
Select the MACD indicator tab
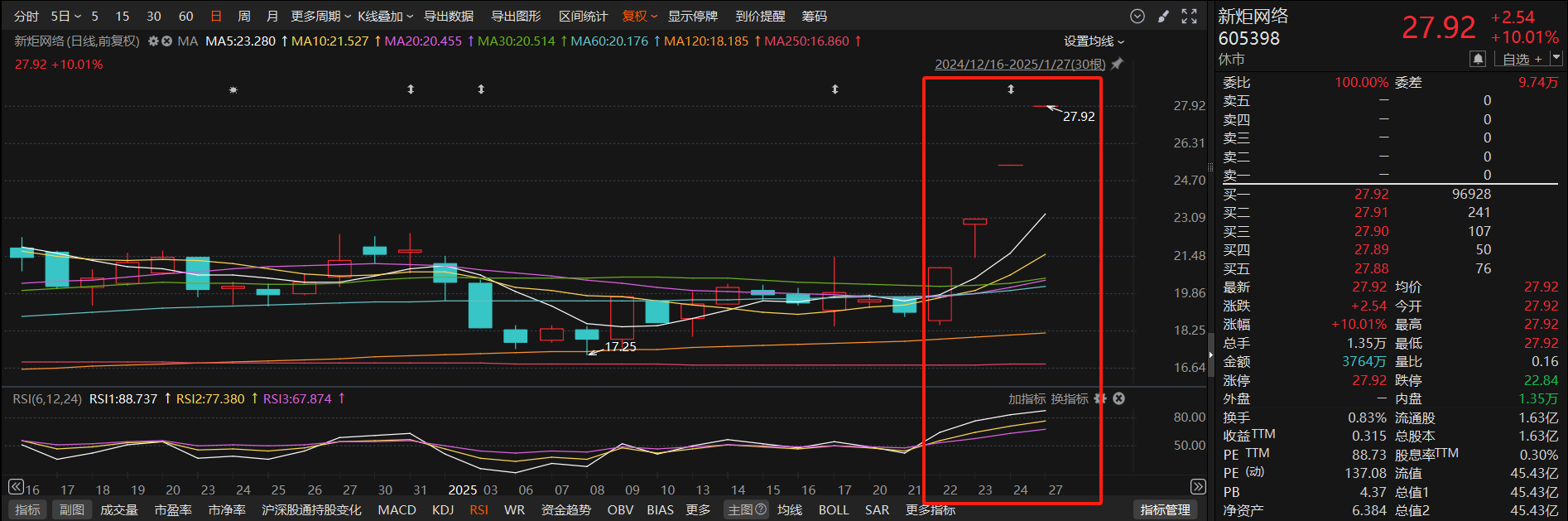click(397, 509)
